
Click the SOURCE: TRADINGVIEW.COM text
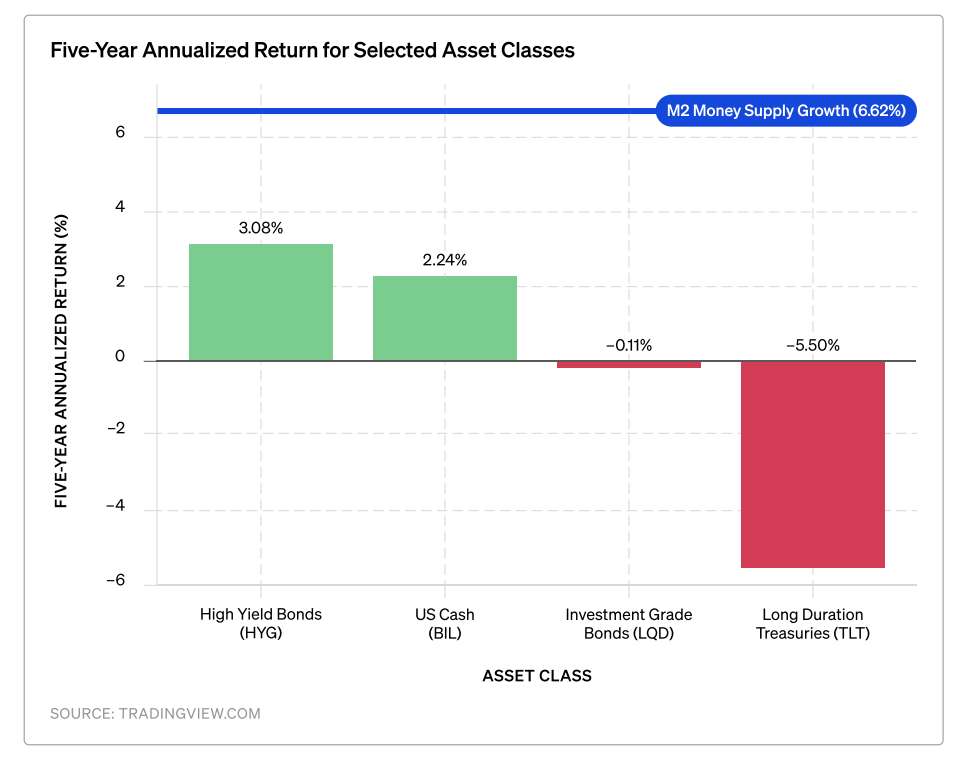(155, 714)
